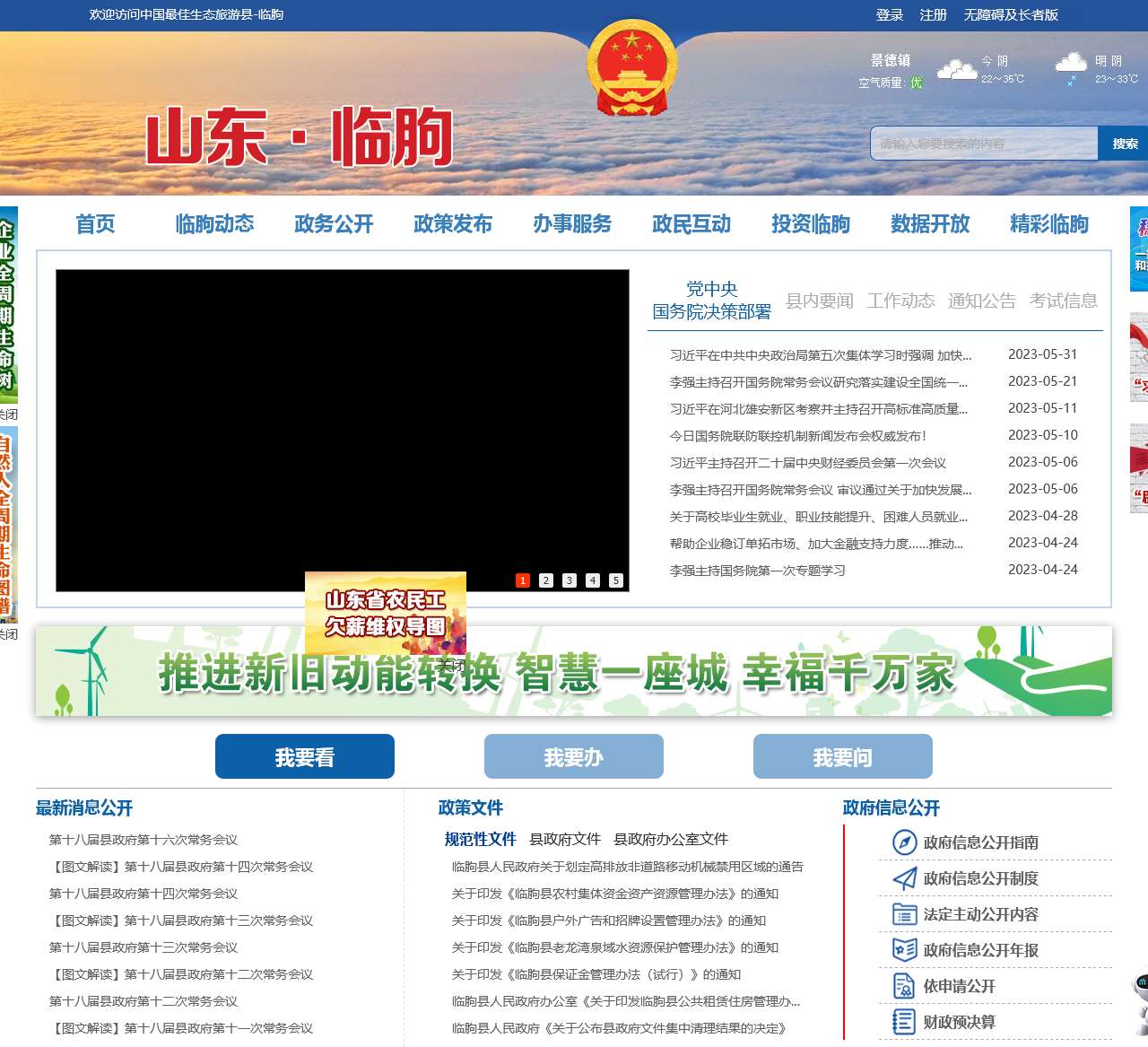Click the document search icon beside 依申请公开
Image resolution: width=1148 pixels, height=1047 pixels.
point(904,986)
